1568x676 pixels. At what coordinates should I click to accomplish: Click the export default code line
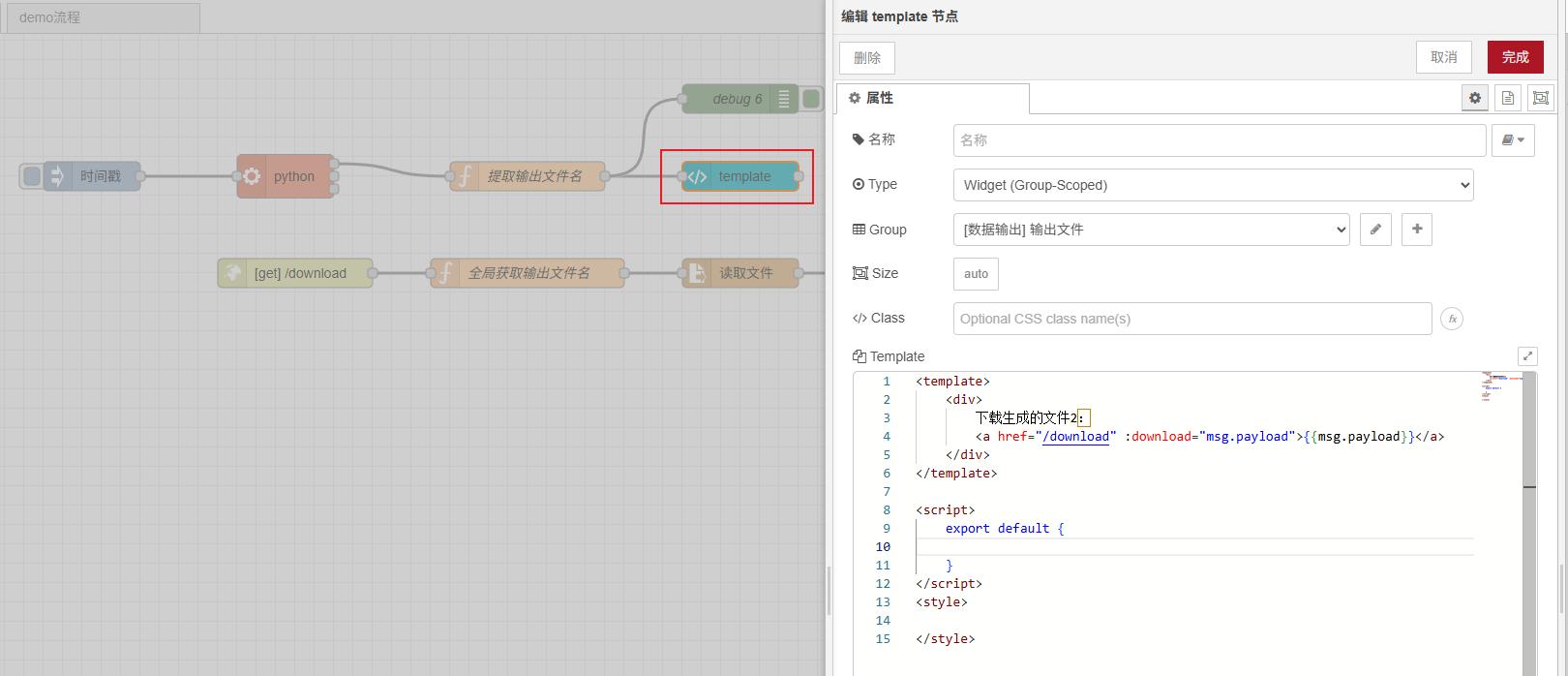click(1005, 529)
